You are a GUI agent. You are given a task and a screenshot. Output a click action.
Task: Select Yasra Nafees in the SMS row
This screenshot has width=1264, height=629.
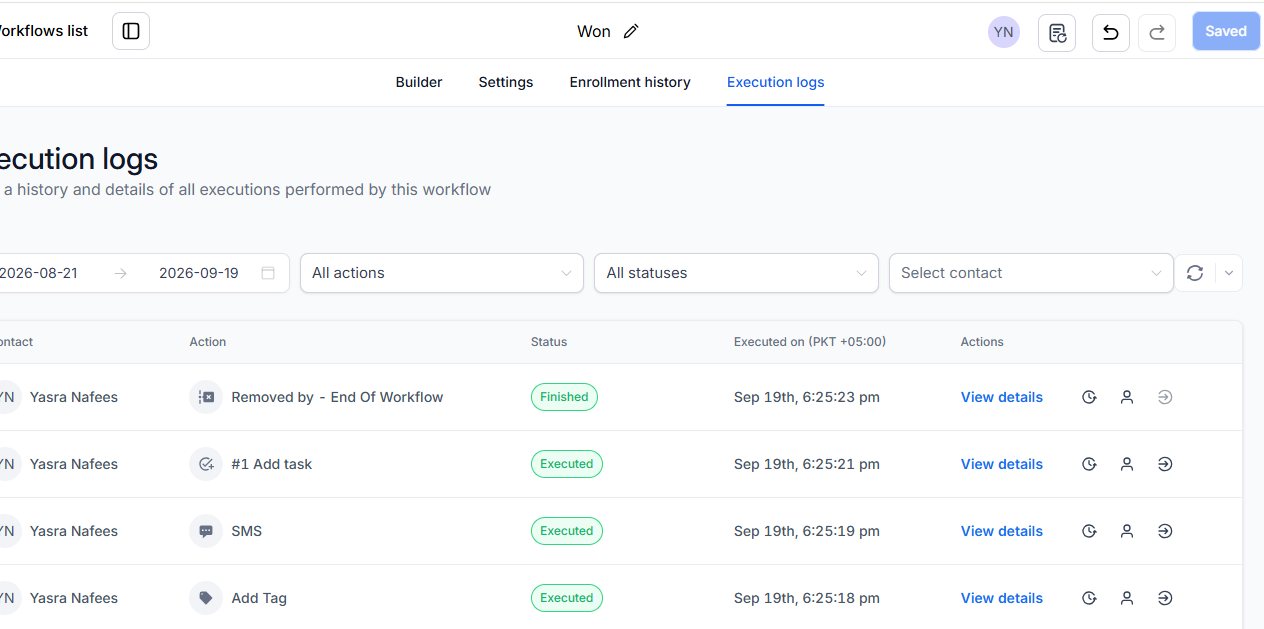pyautogui.click(x=74, y=531)
